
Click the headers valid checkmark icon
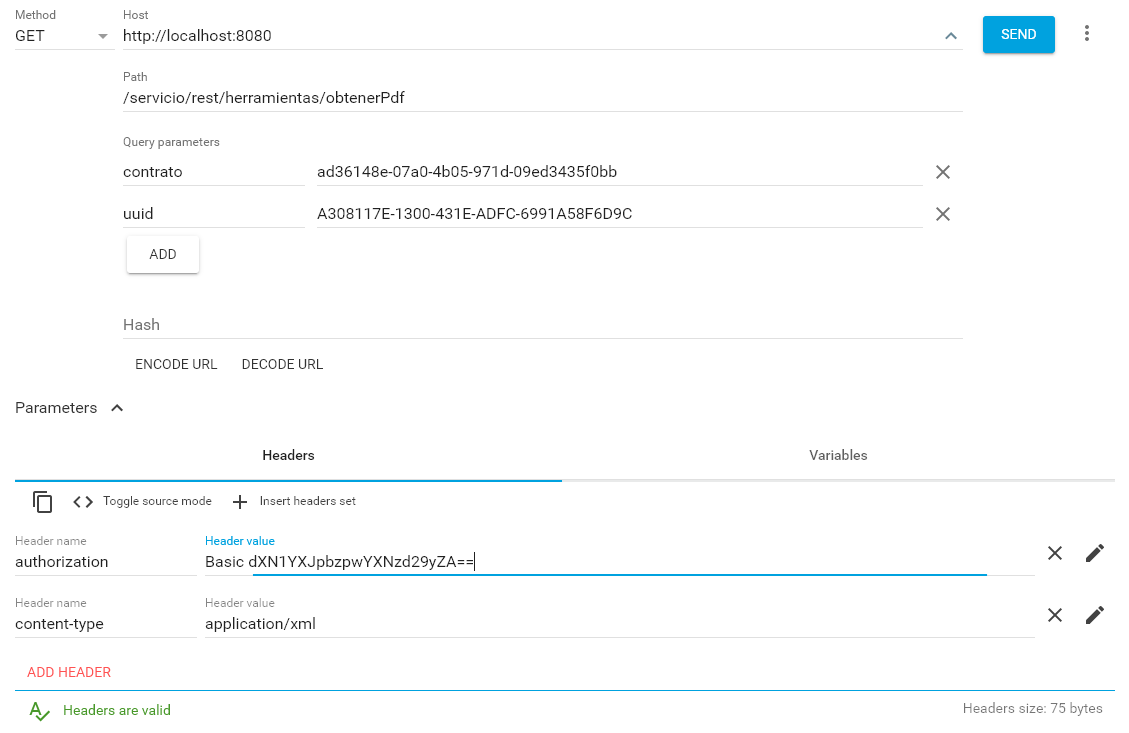click(x=38, y=710)
